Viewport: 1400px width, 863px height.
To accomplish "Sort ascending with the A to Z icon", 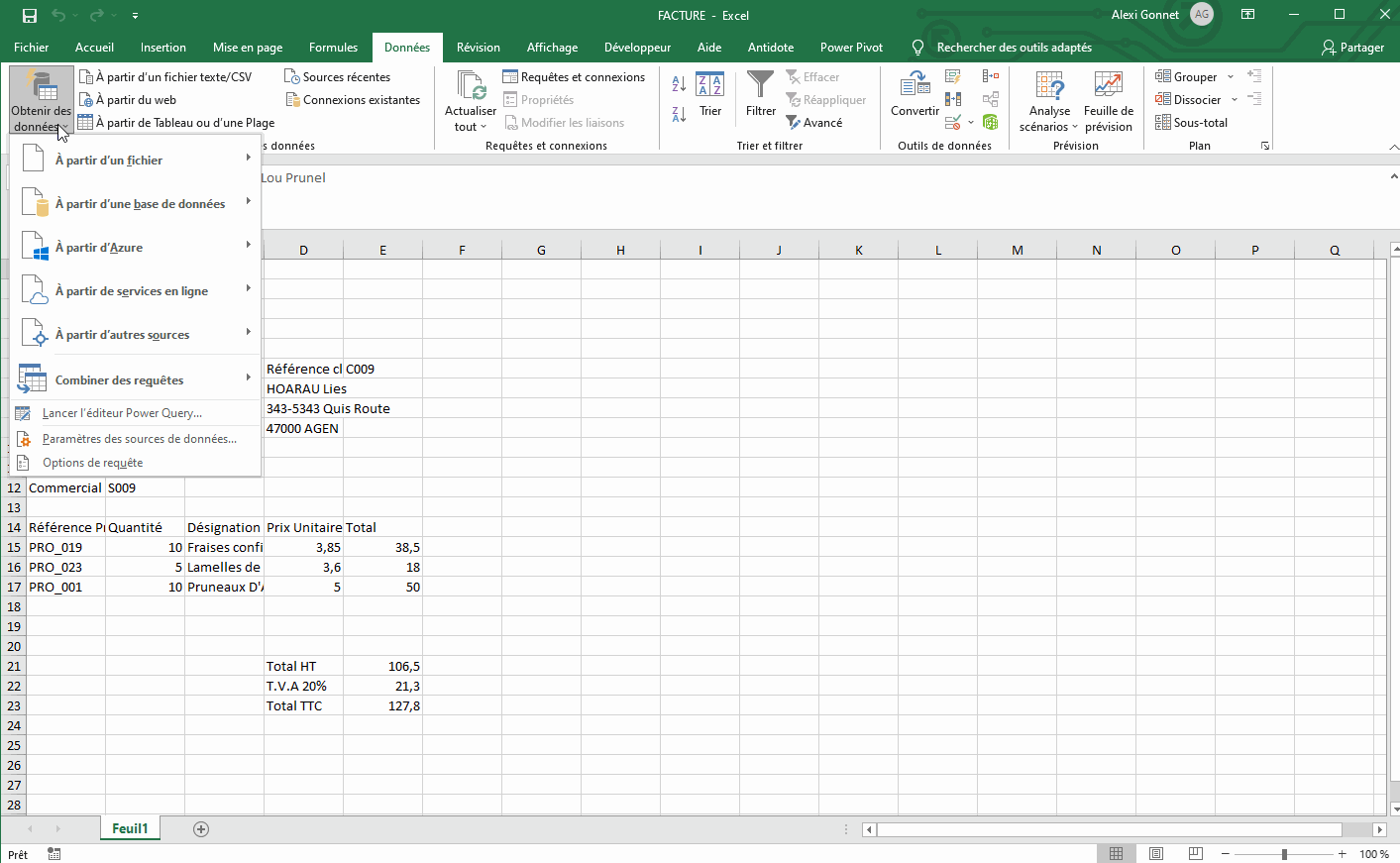I will [x=679, y=84].
